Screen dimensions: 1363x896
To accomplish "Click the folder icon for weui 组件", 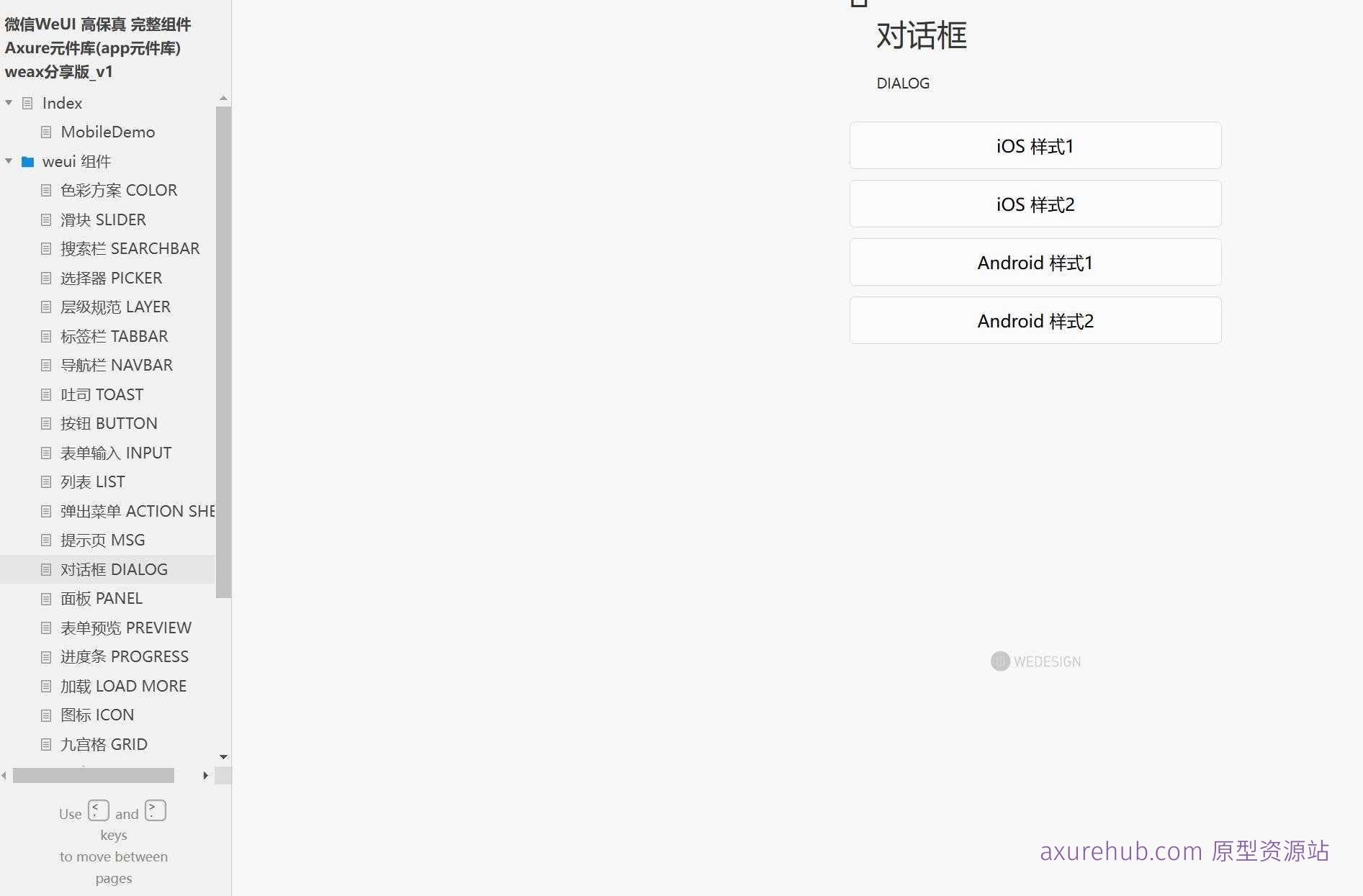I will [x=27, y=161].
